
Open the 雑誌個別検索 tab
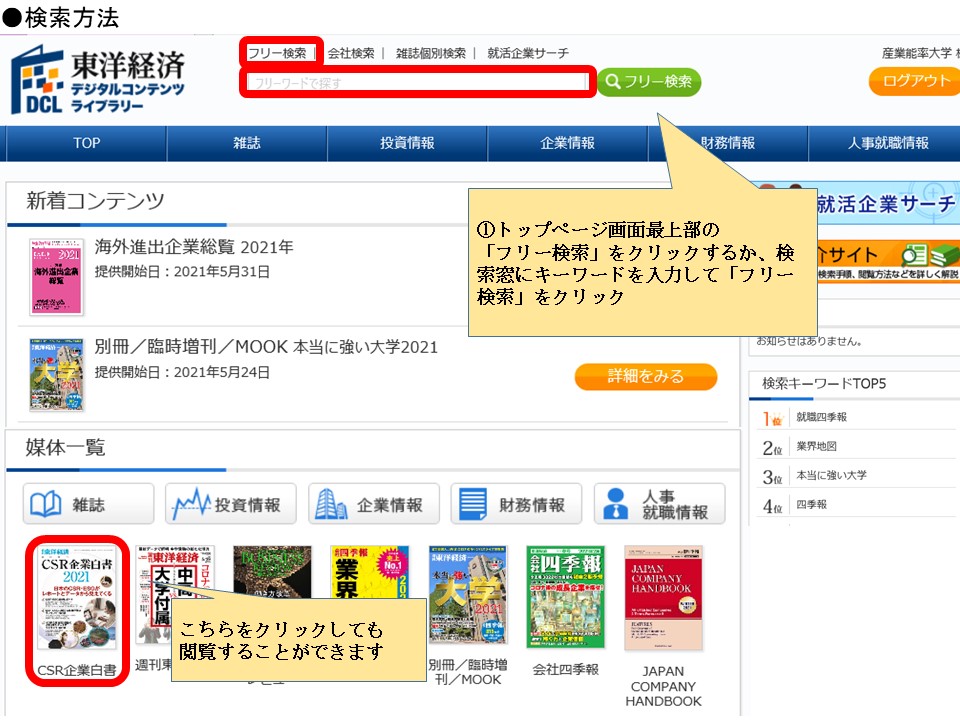(431, 53)
